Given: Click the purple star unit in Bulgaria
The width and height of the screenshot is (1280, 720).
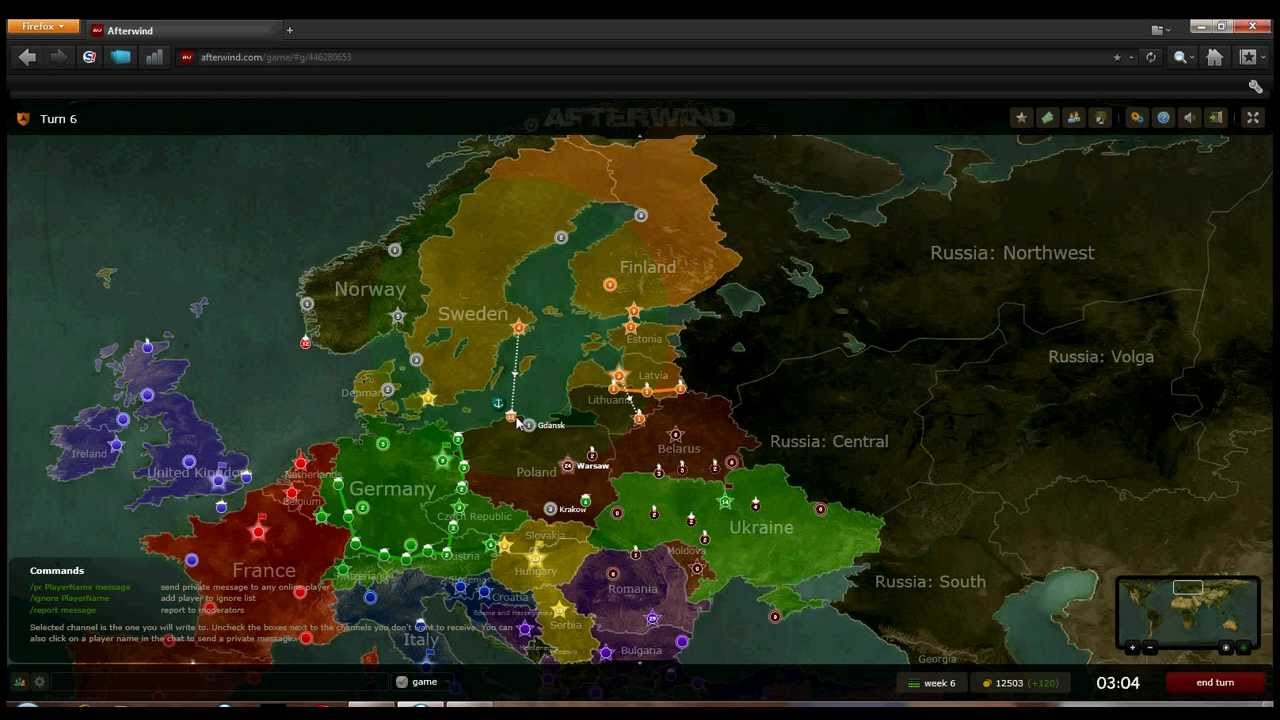Looking at the screenshot, I should click(x=606, y=652).
